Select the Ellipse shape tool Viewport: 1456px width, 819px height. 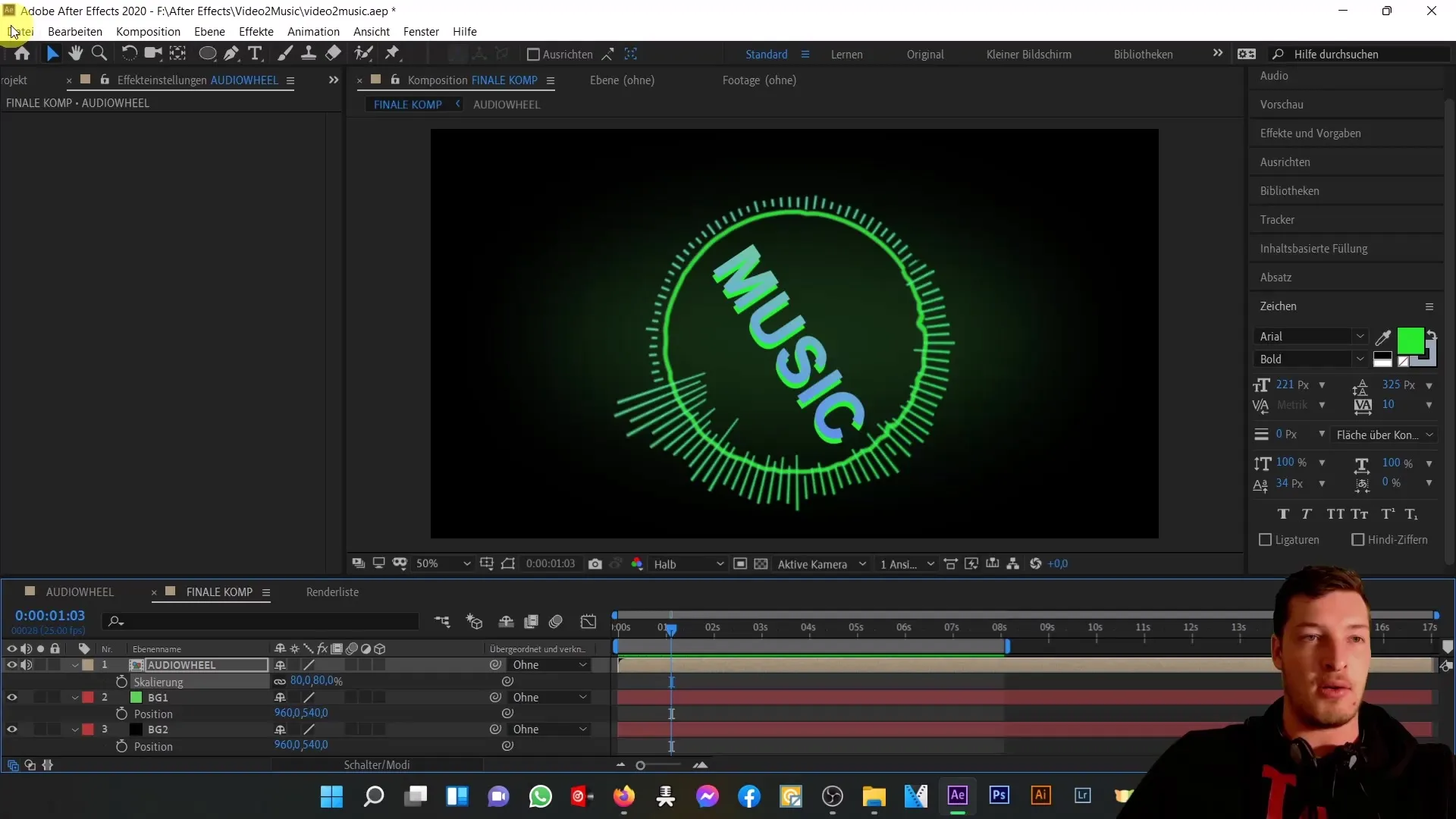[x=207, y=54]
